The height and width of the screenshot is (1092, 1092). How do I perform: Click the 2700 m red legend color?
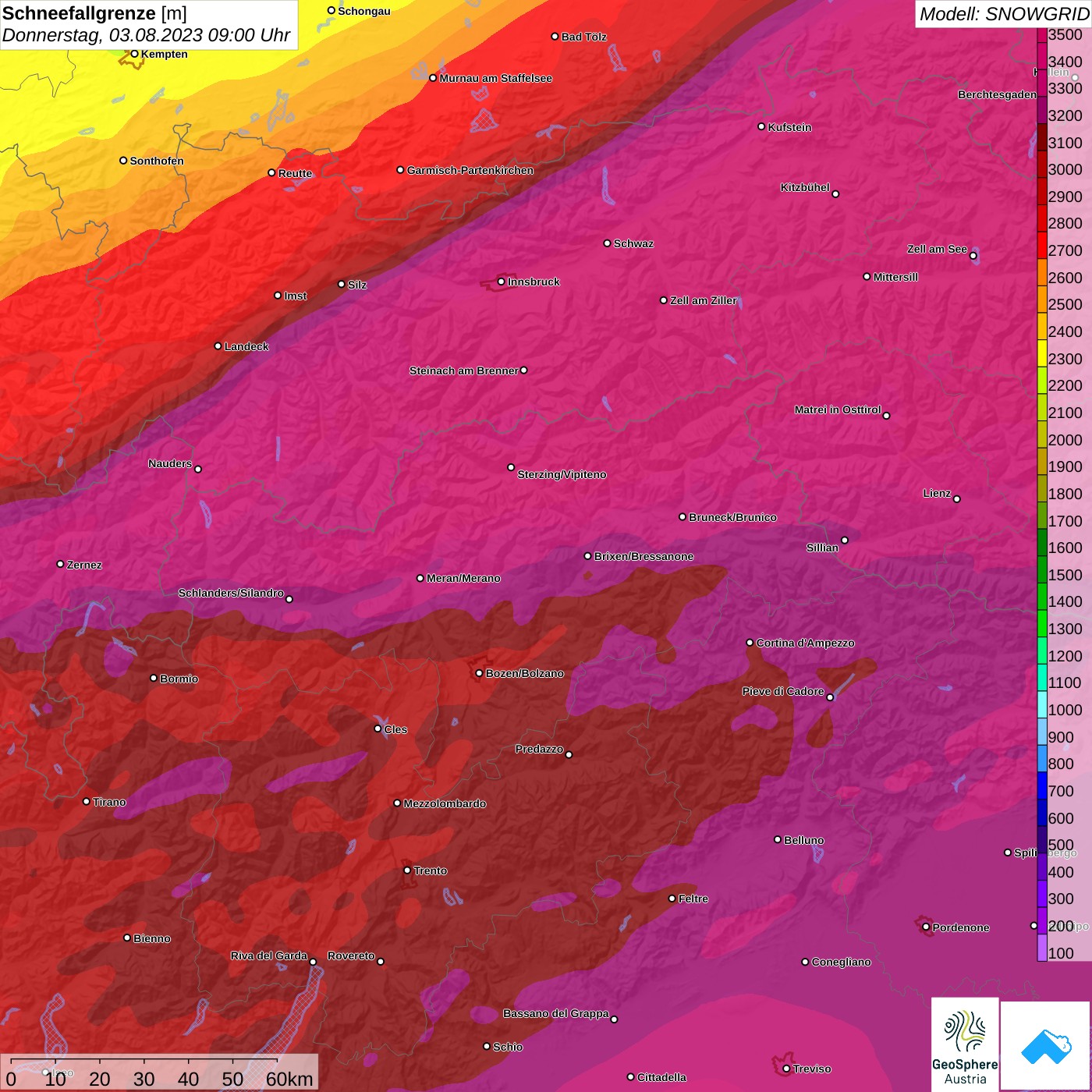pyautogui.click(x=1041, y=244)
